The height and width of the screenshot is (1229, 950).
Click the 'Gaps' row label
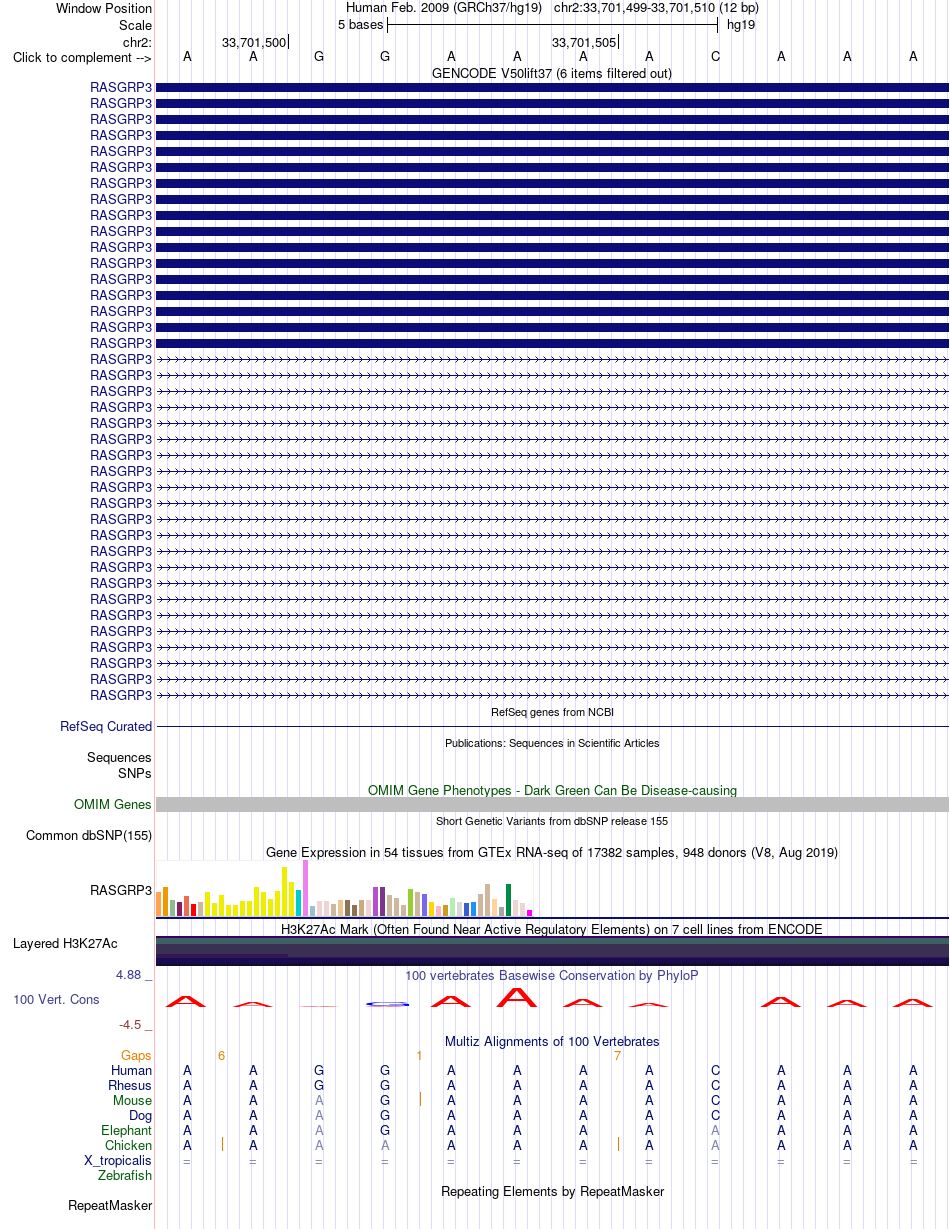(136, 1055)
